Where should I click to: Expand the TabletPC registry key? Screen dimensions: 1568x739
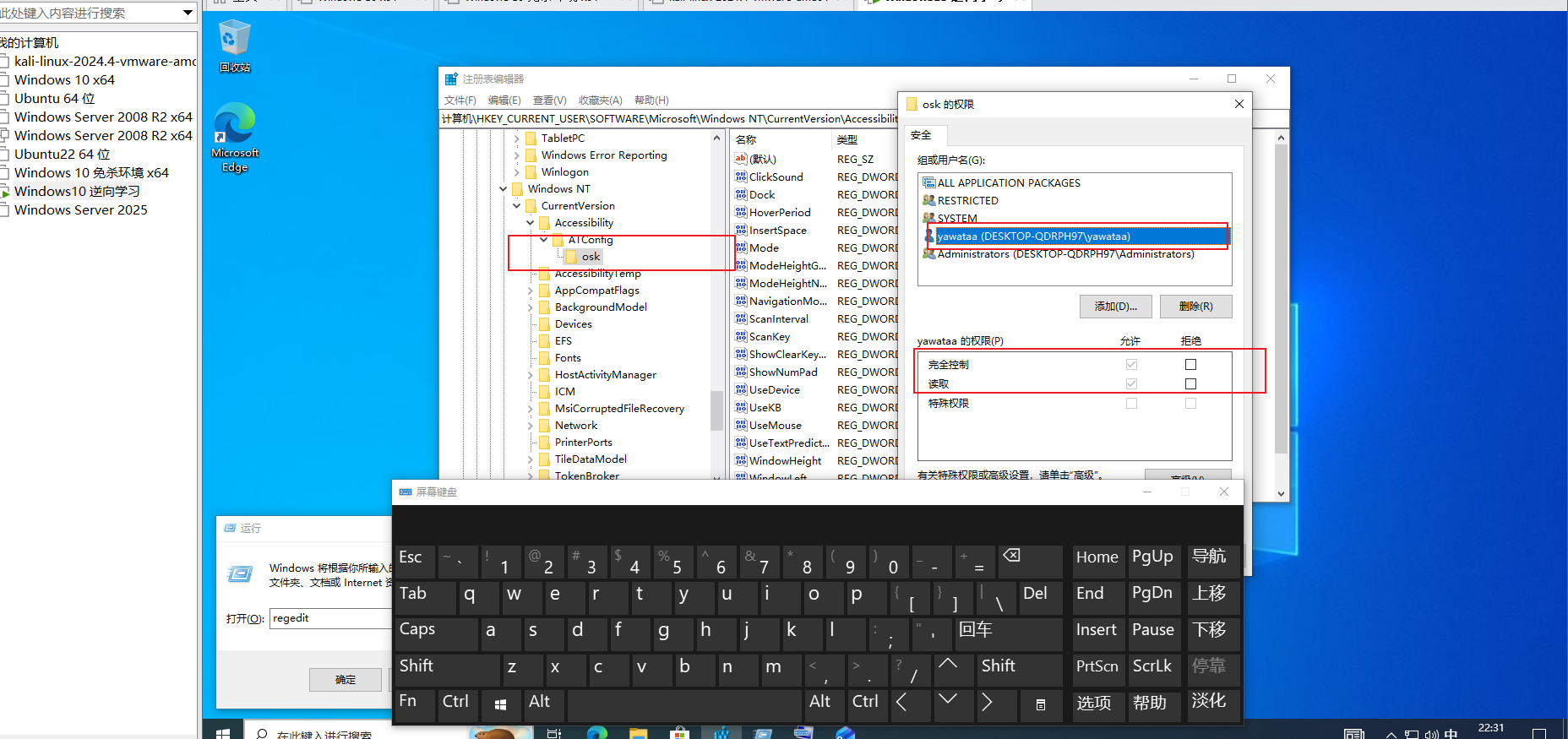pos(517,139)
